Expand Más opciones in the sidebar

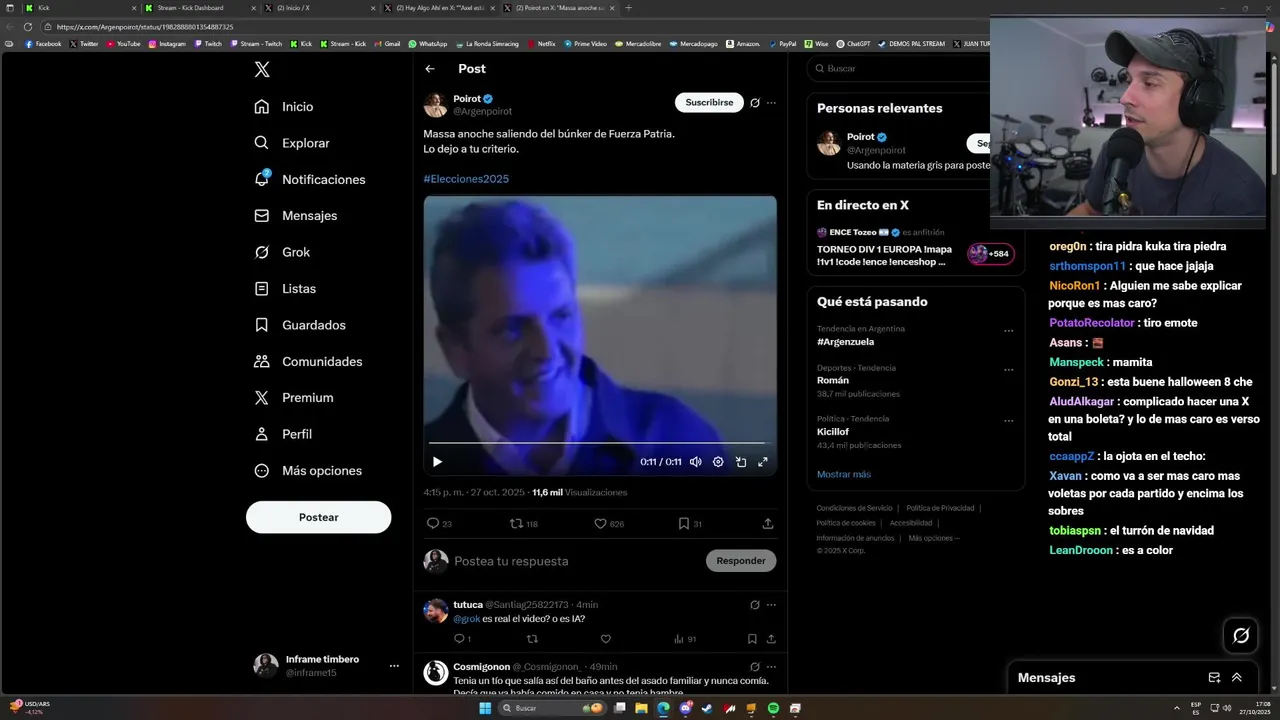pos(307,471)
